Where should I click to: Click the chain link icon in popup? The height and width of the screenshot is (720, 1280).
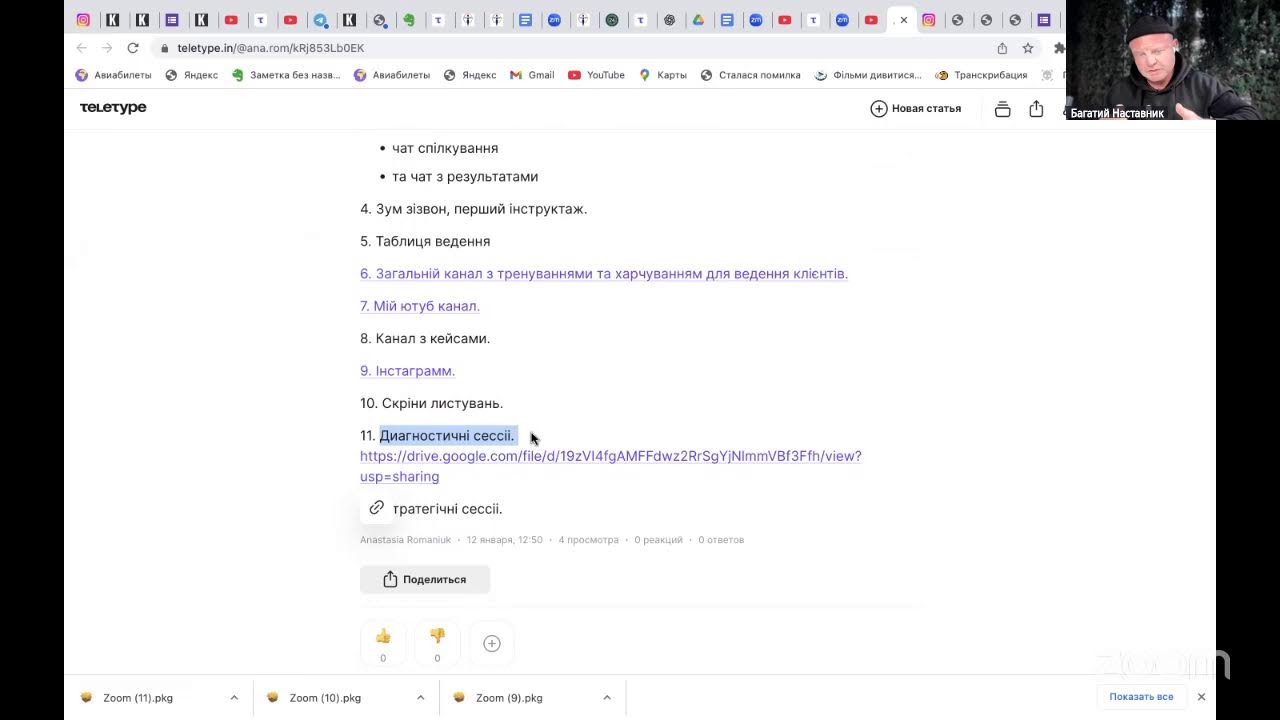coord(377,508)
